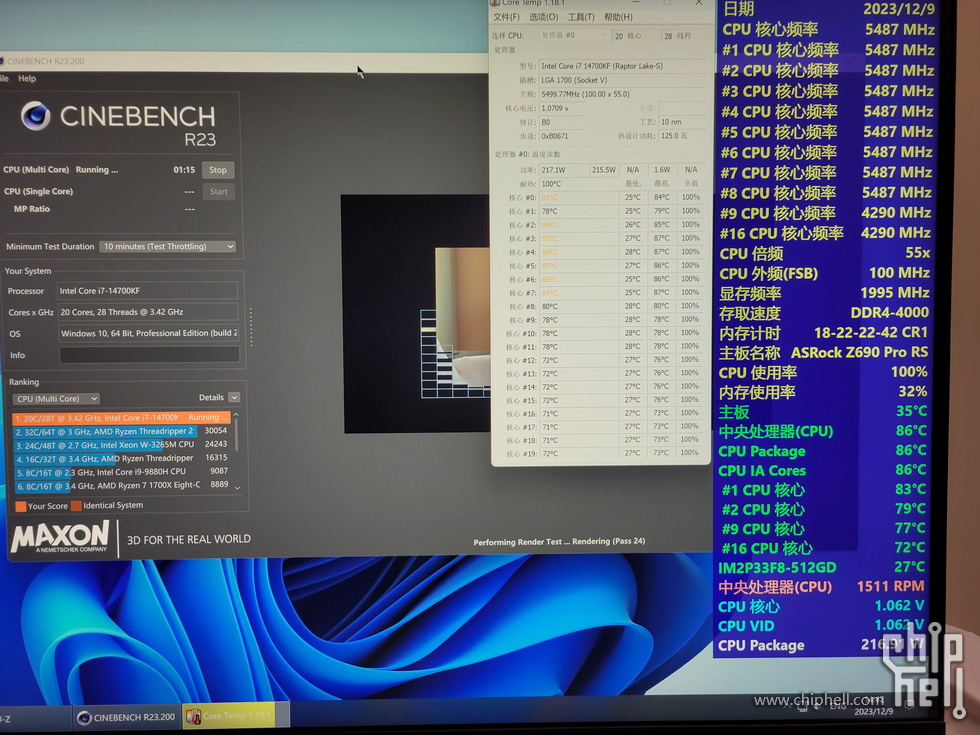
Task: Click the Core Temp model field Intel Core i7 14700KF
Action: coord(621,66)
